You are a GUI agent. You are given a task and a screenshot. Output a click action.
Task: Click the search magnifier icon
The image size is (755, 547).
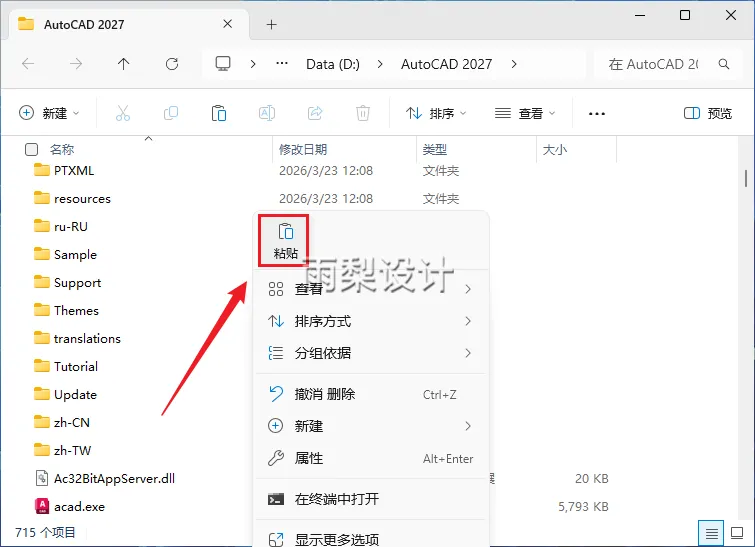tap(724, 64)
